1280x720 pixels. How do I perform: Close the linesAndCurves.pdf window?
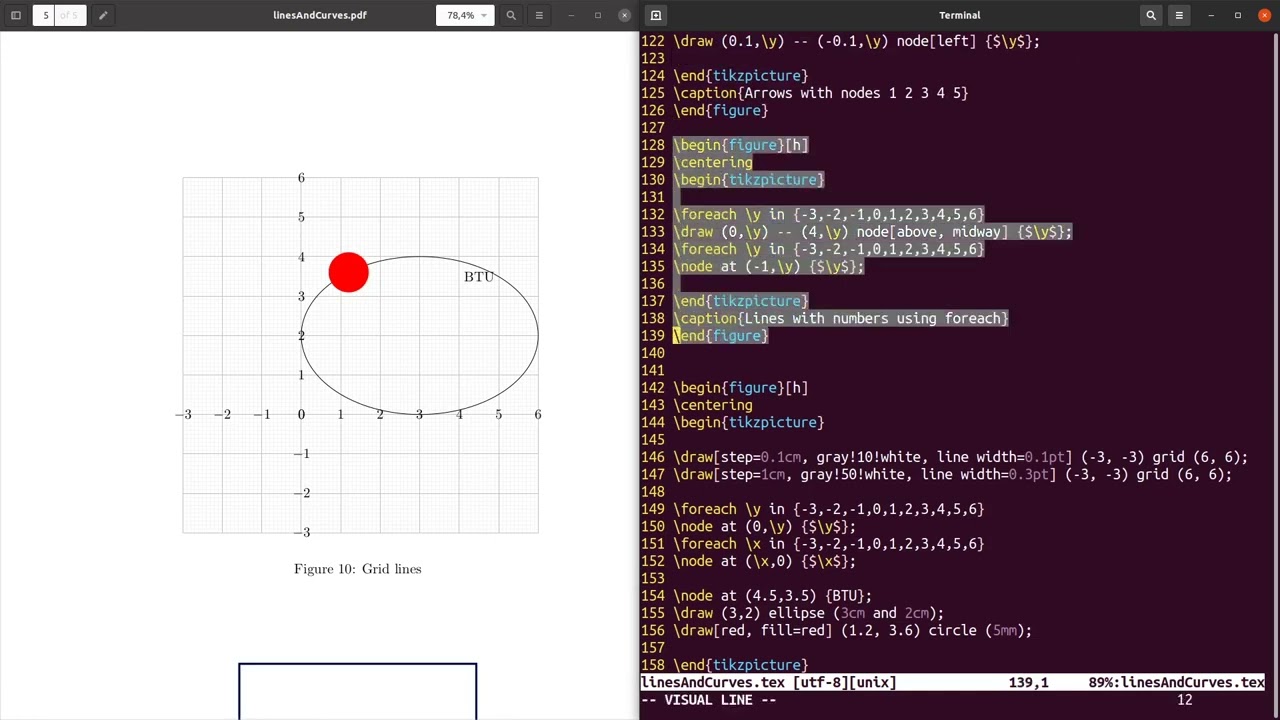pos(625,15)
